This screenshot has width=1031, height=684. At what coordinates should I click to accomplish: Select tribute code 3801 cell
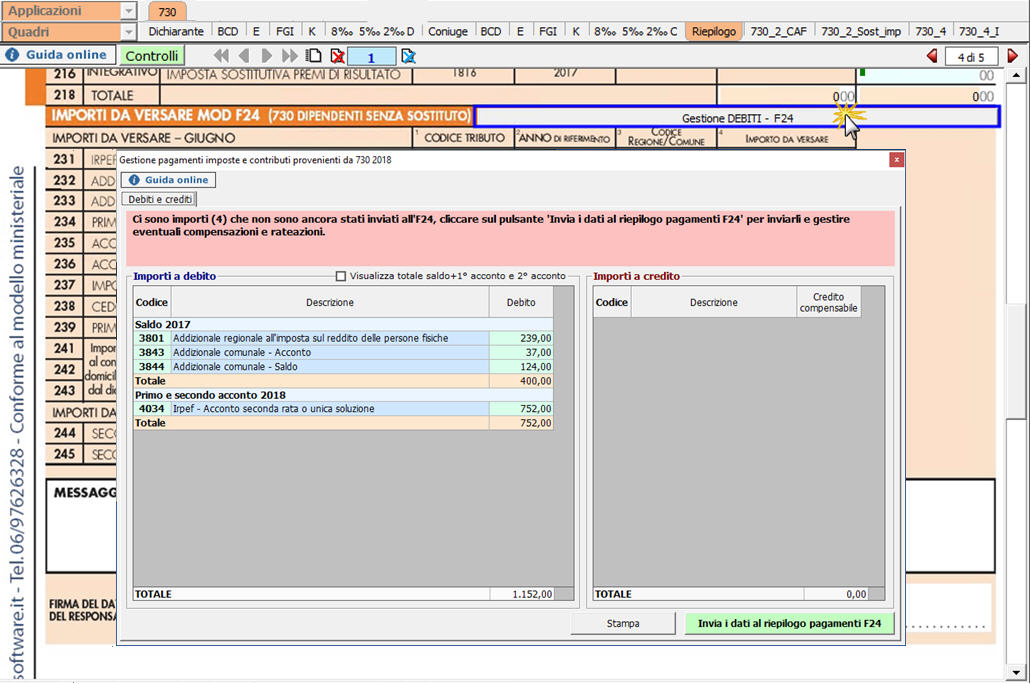151,338
